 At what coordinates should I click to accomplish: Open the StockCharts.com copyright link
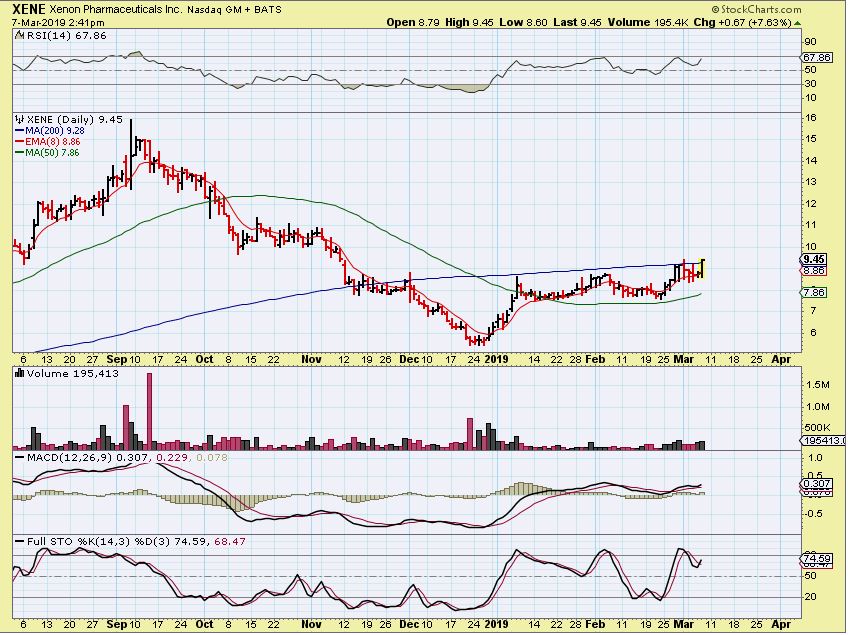tap(756, 9)
